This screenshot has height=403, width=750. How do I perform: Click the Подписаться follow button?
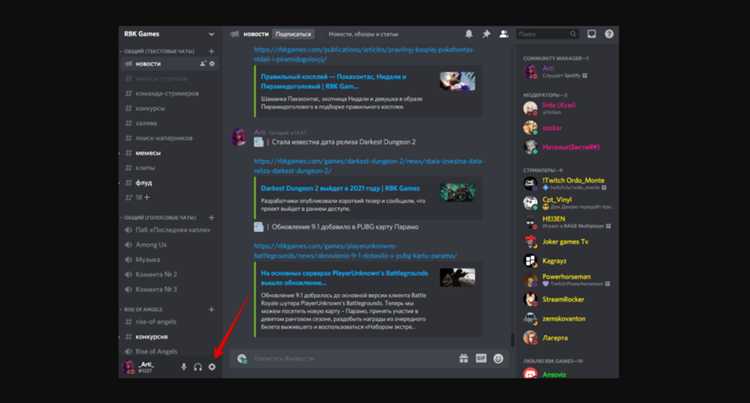[x=293, y=34]
